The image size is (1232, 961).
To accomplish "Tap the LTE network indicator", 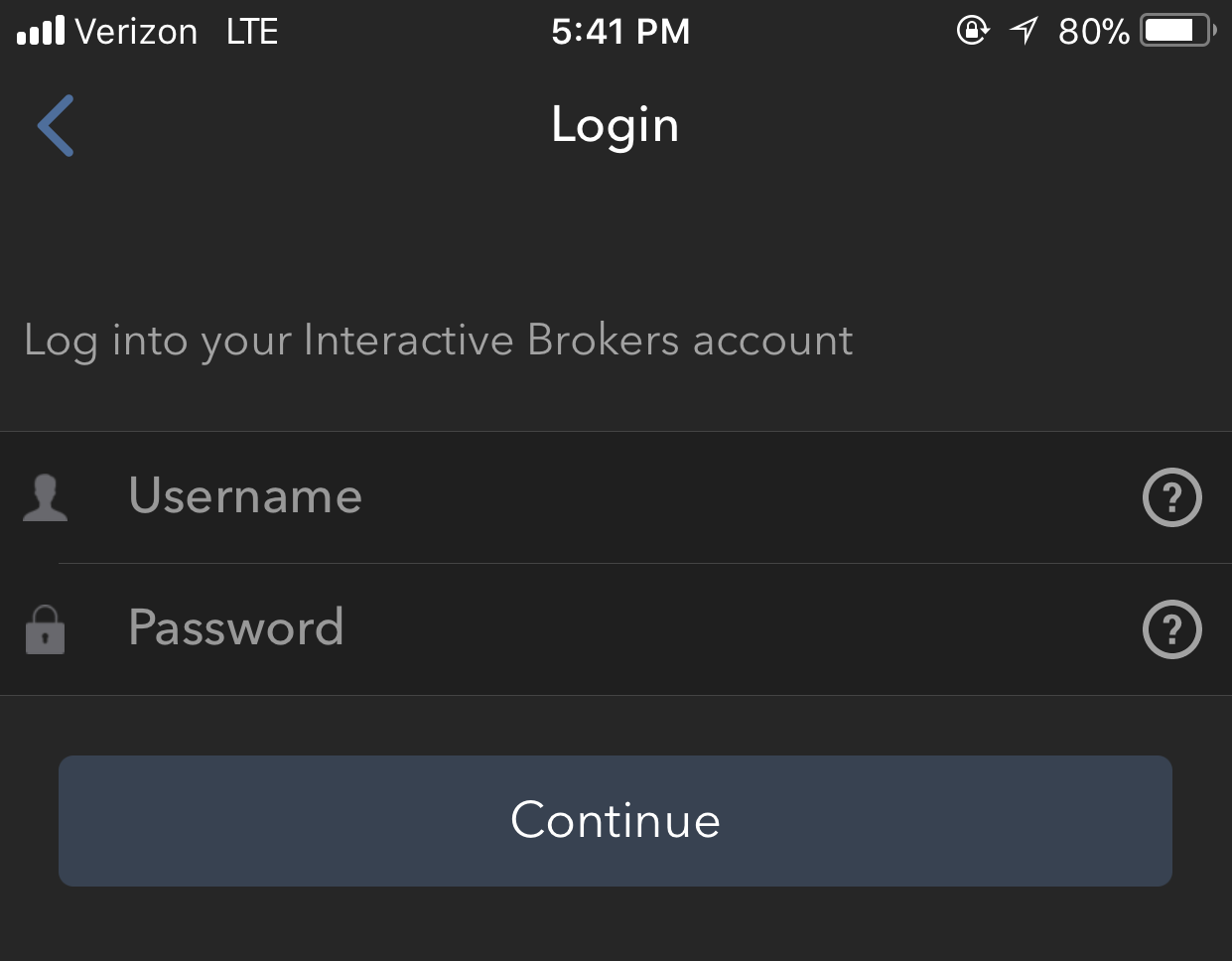I will pyautogui.click(x=252, y=32).
